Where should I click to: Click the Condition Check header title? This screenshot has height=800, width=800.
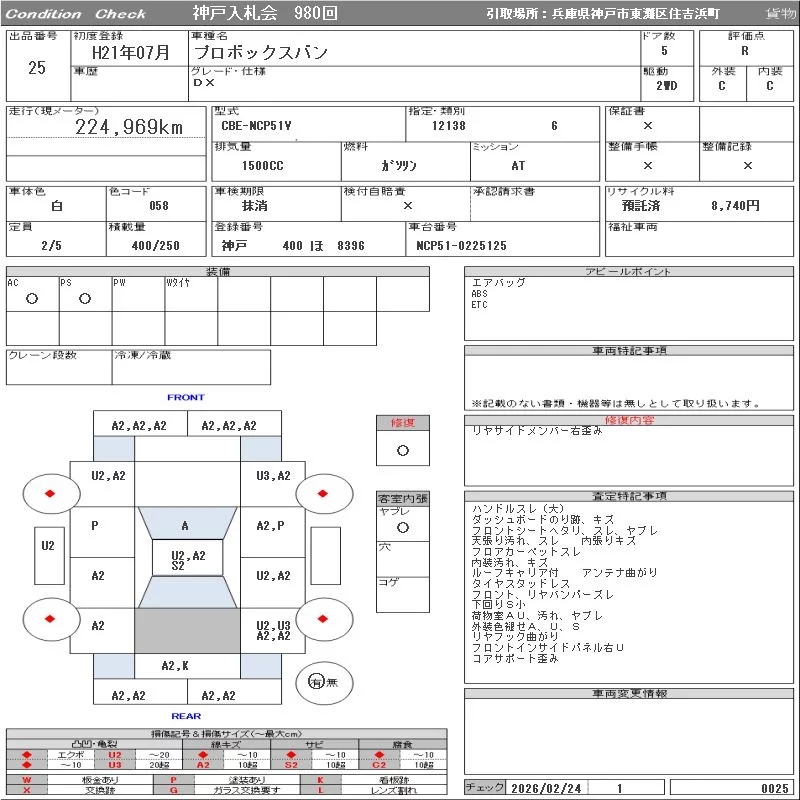[x=76, y=14]
